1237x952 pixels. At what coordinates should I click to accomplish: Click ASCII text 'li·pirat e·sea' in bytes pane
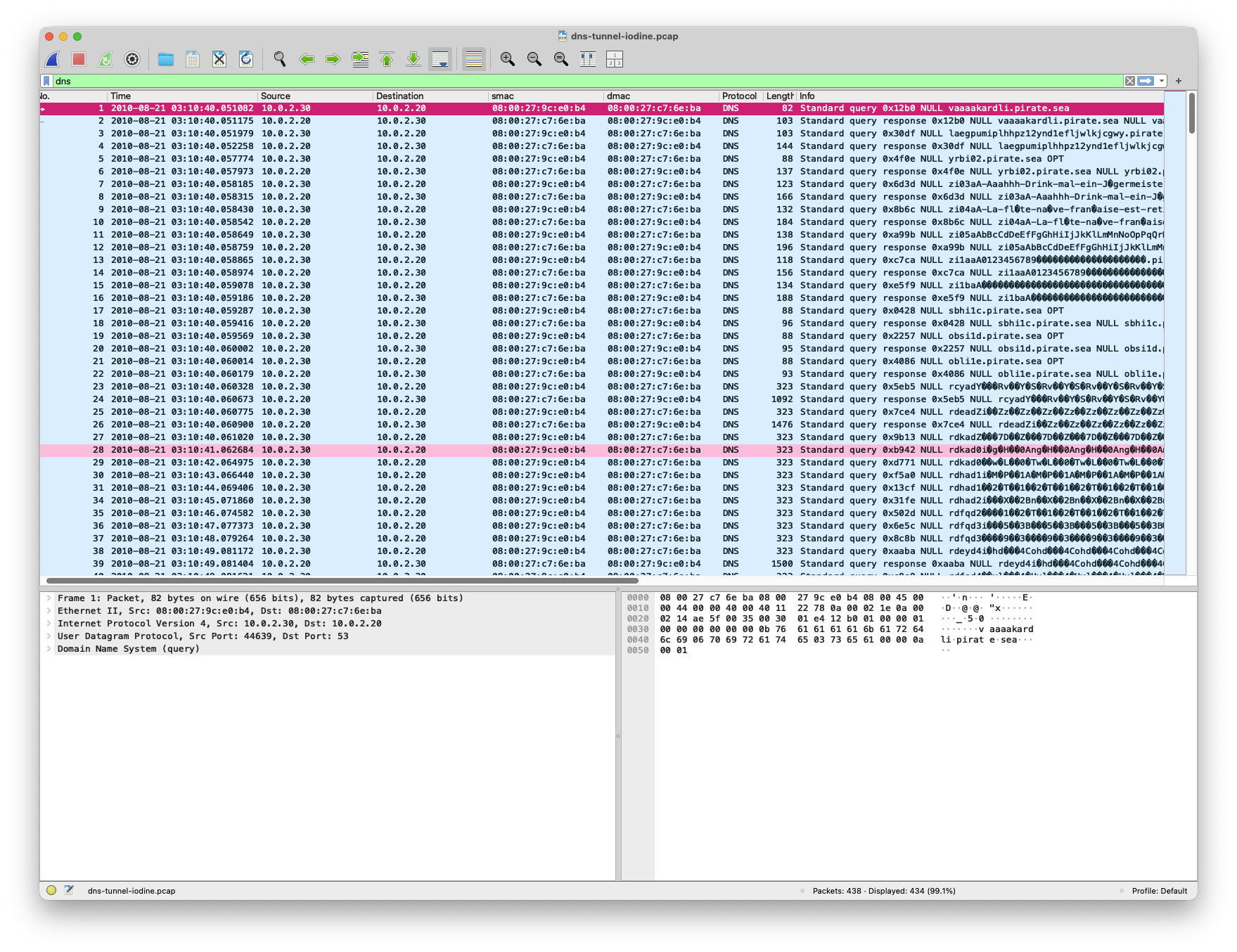coord(979,640)
